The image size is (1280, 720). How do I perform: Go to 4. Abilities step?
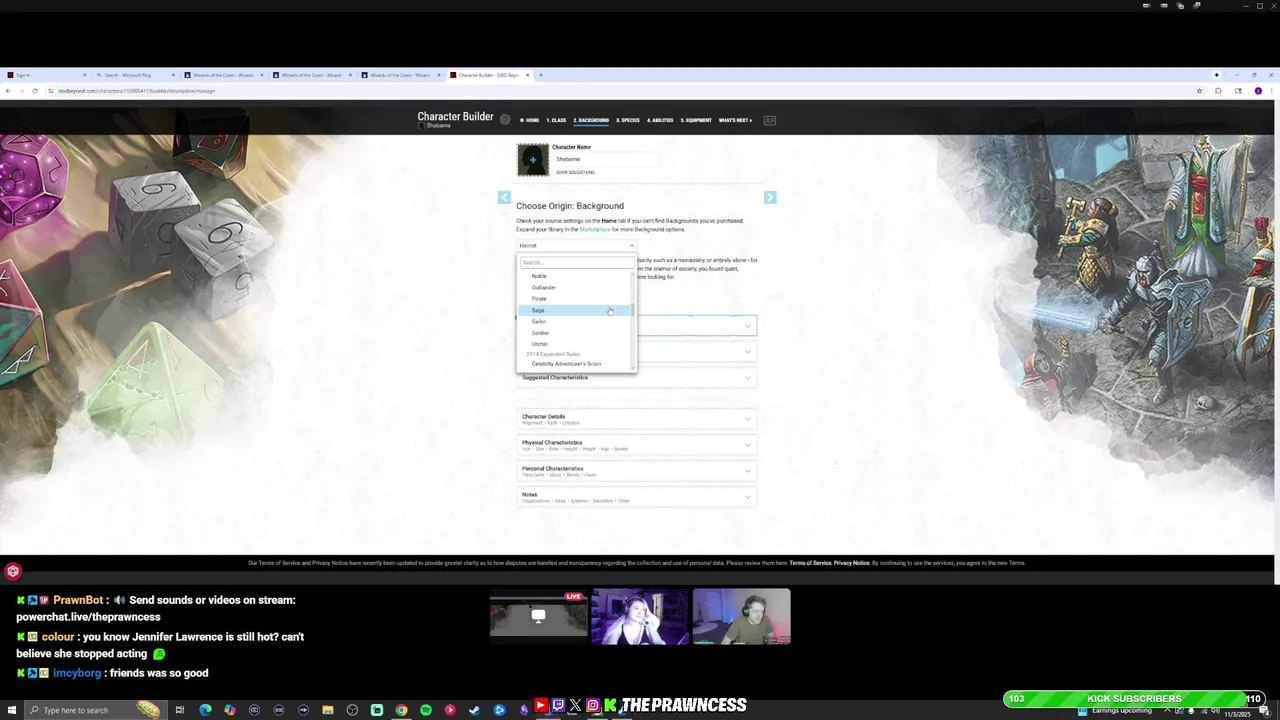[660, 120]
